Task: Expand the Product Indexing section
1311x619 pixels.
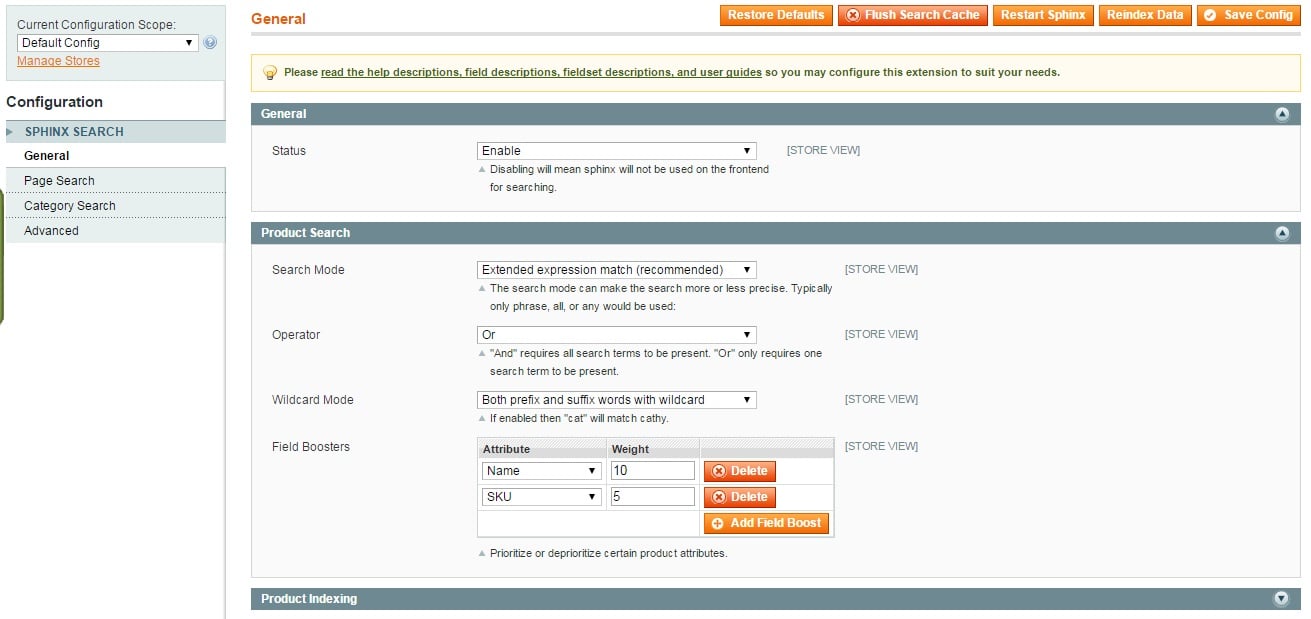Action: pyautogui.click(x=1282, y=597)
